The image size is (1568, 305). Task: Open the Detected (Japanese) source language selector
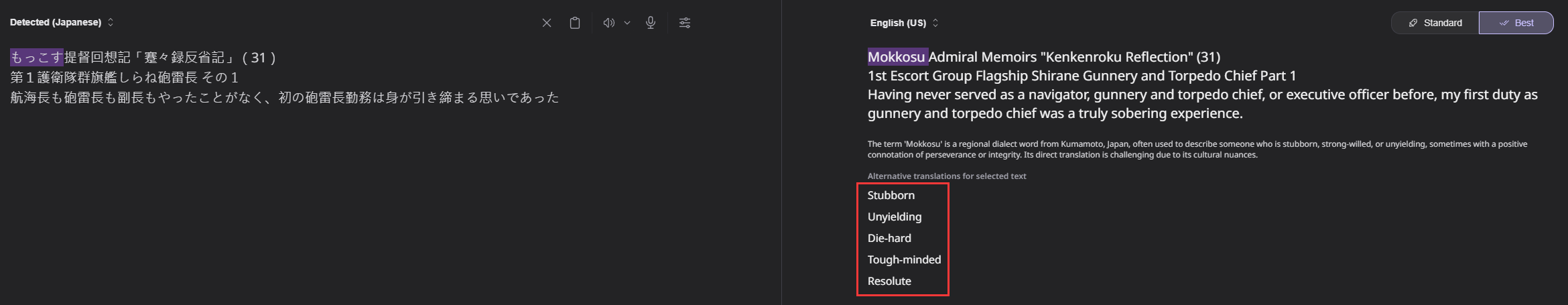coord(62,22)
